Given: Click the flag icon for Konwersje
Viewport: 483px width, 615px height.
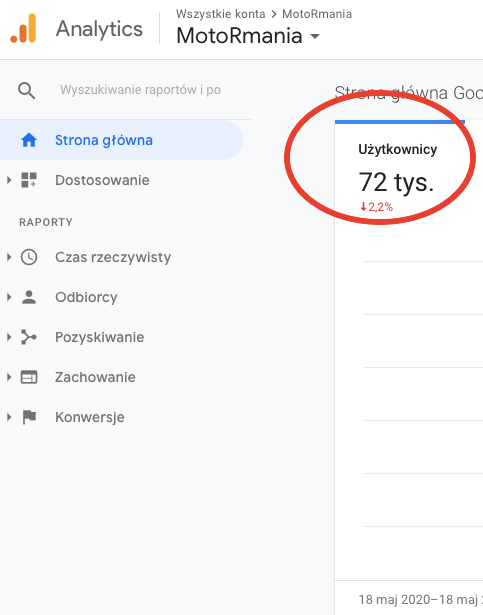Looking at the screenshot, I should 29,417.
